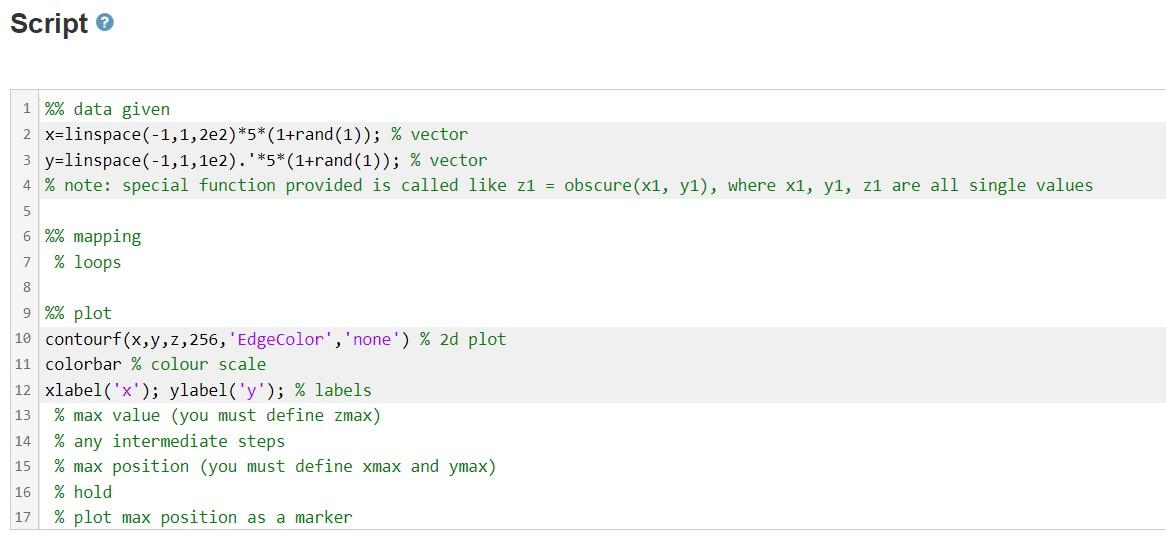Click line number 10 in the gutter
The width and height of the screenshot is (1166, 551).
click(x=22, y=339)
